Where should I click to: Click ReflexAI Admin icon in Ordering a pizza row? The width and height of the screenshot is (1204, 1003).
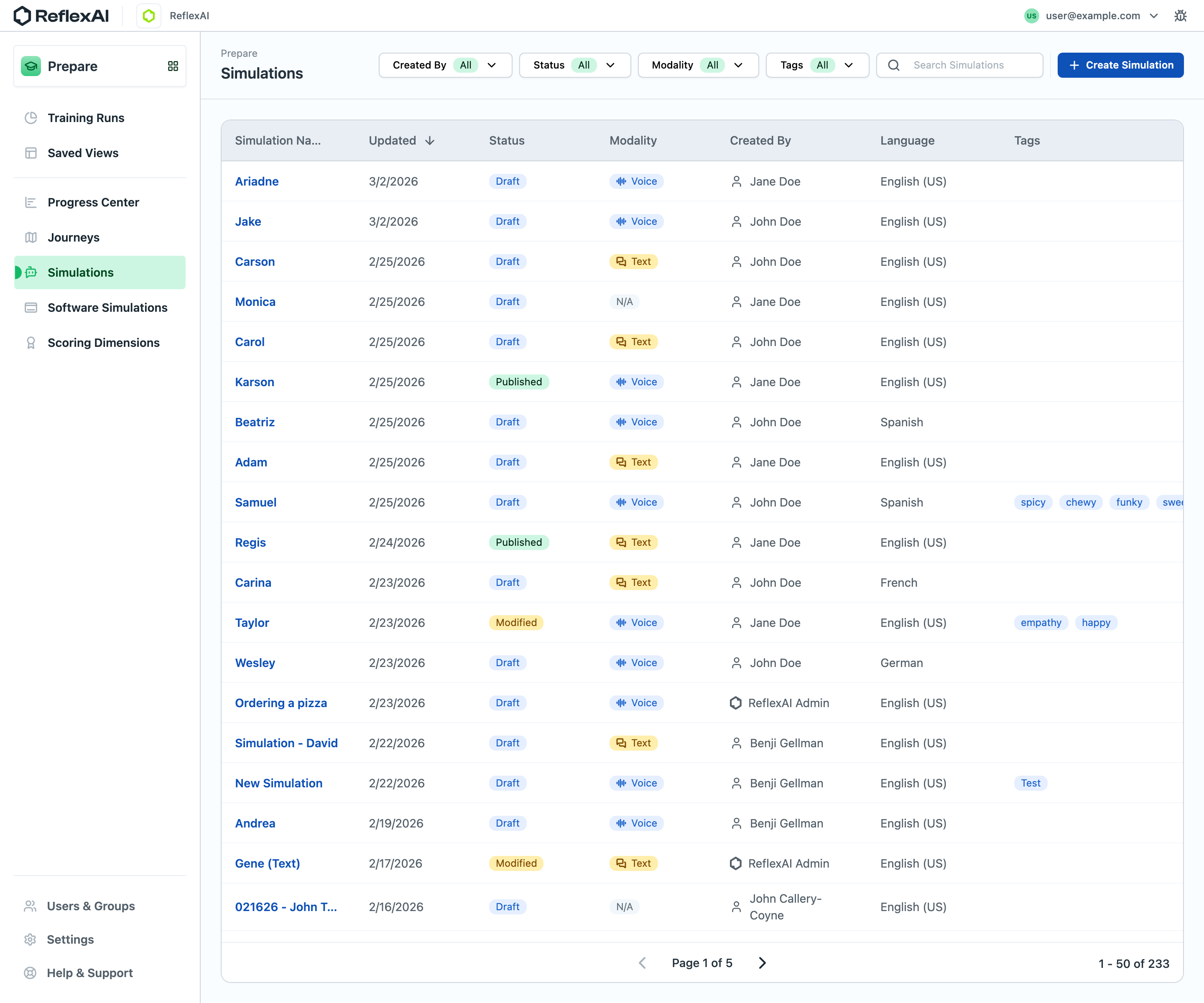(736, 703)
